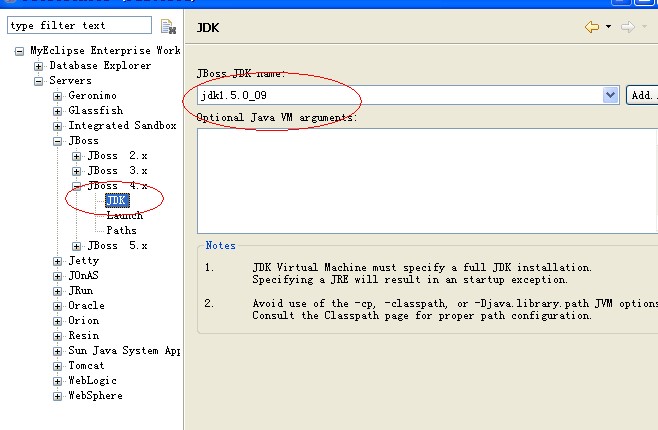This screenshot has width=658, height=430.
Task: Click the Add button beside JDK name
Action: pos(642,95)
